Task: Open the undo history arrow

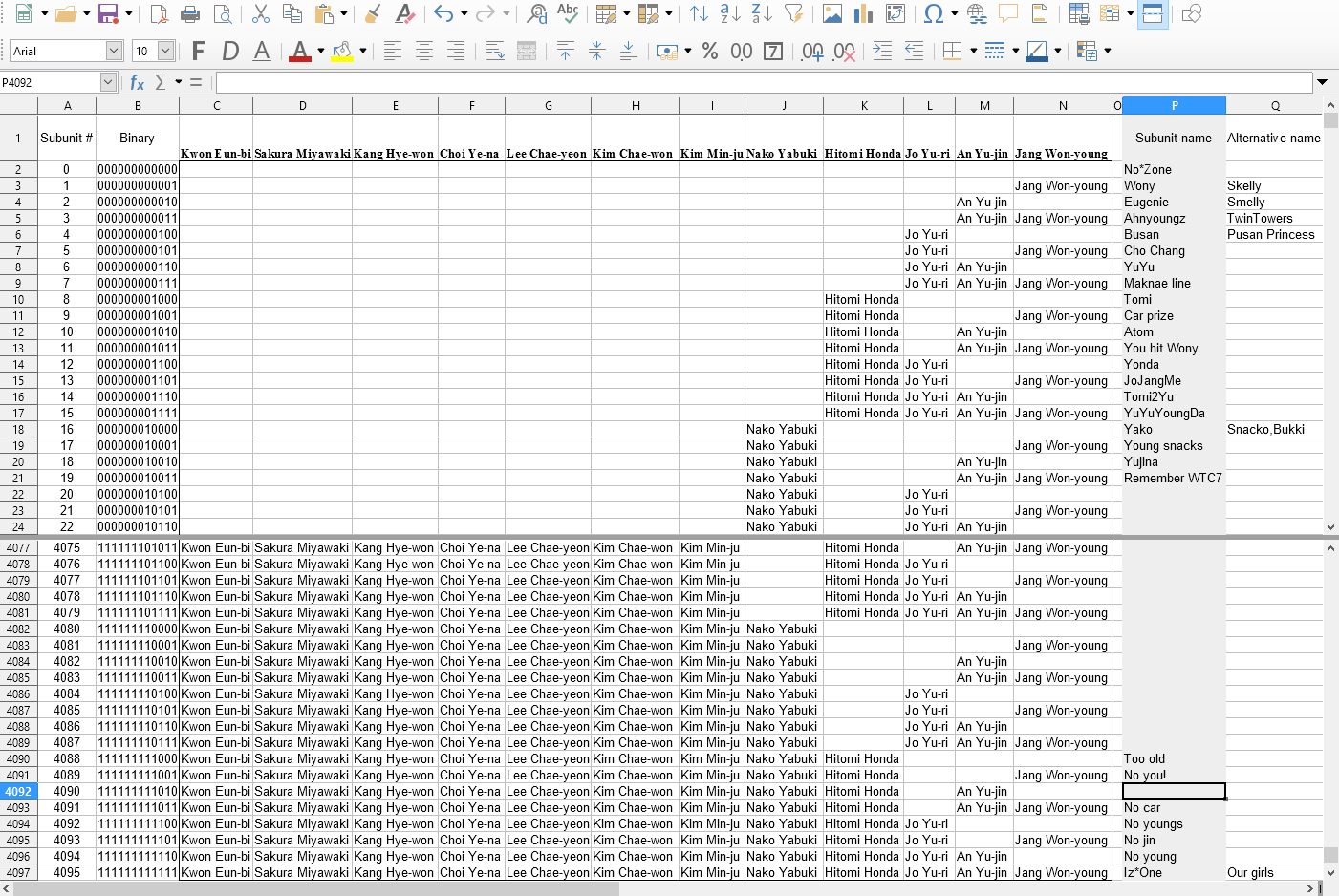Action: (x=464, y=13)
